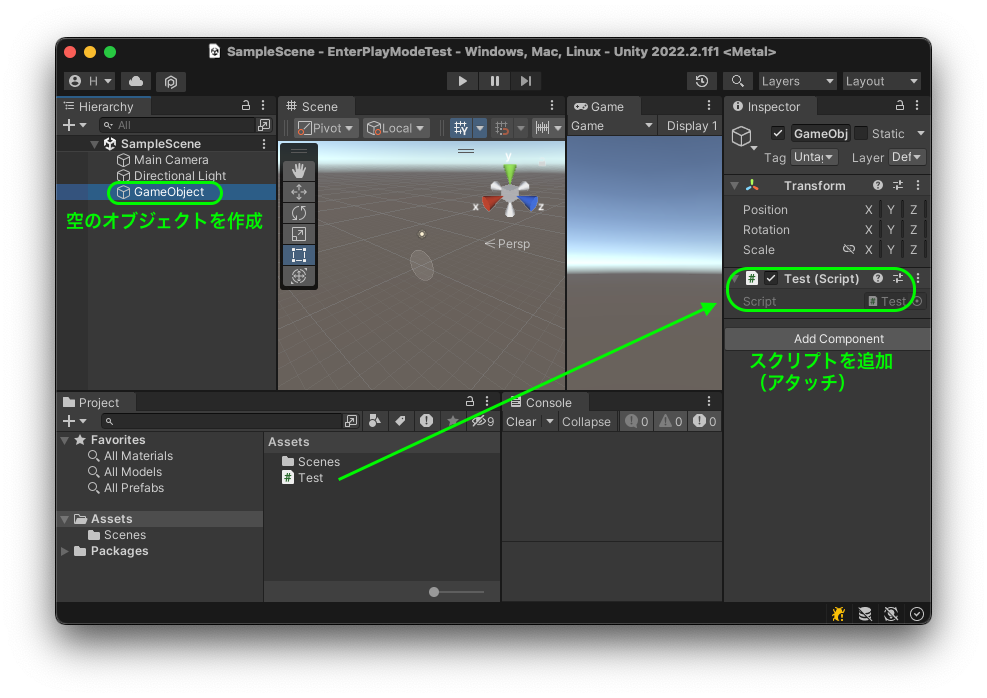Open the Hierarchy search-by-type icon

tap(264, 125)
